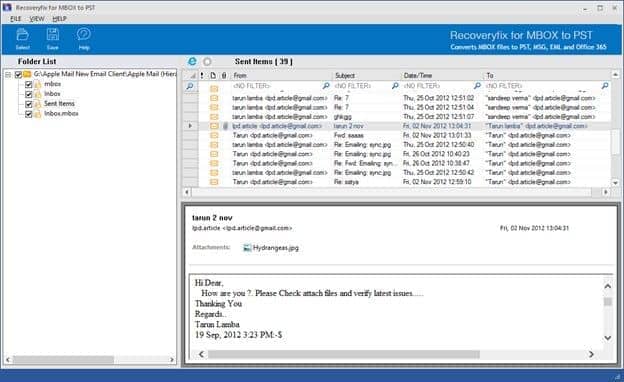Click email list scroll up arrow
624x382 pixels.
[x=615, y=74]
